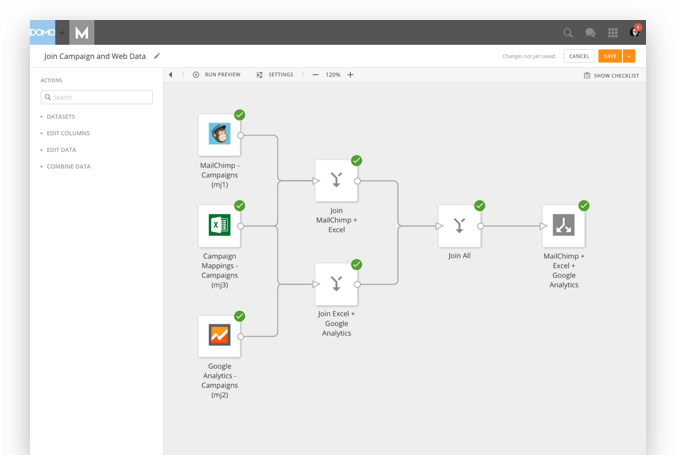Zoom out with the minus icon

tap(315, 75)
